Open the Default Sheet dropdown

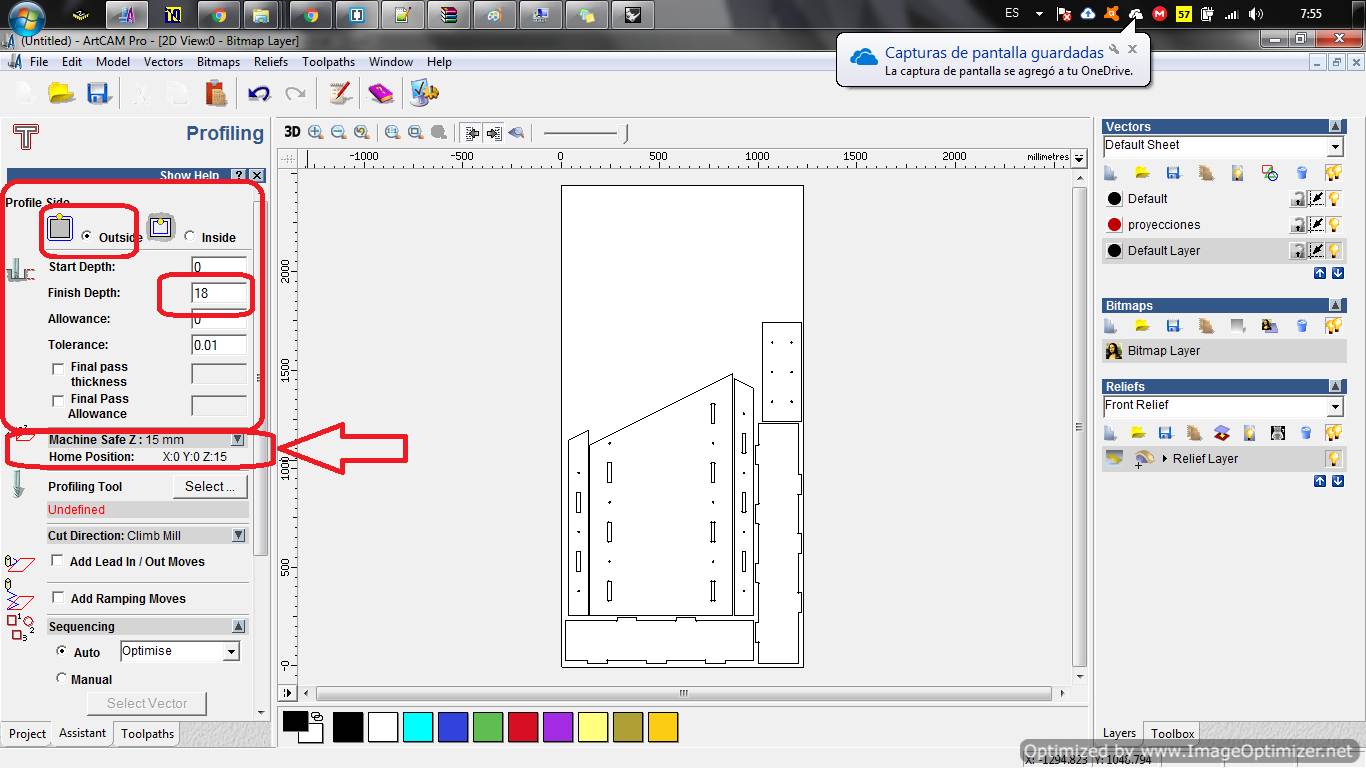click(1335, 147)
